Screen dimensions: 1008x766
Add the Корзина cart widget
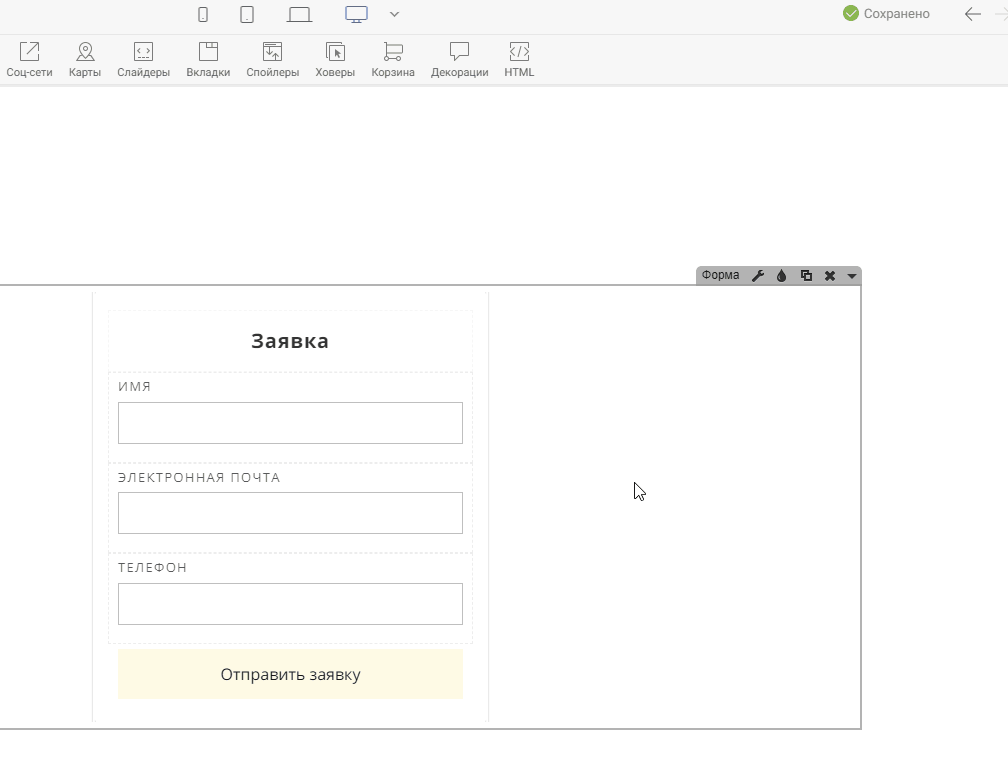[x=393, y=59]
